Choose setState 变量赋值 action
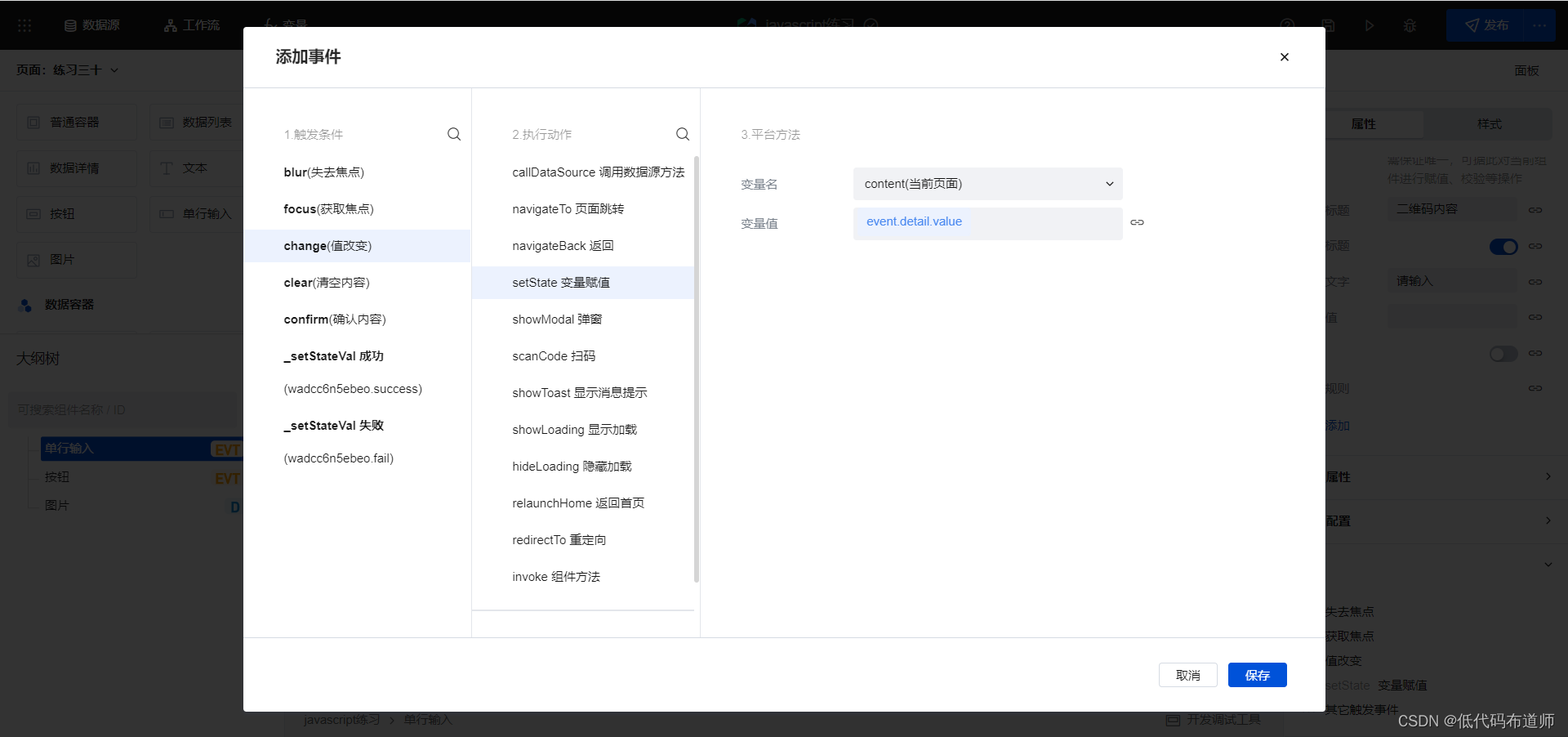The height and width of the screenshot is (737, 1568). pos(583,283)
